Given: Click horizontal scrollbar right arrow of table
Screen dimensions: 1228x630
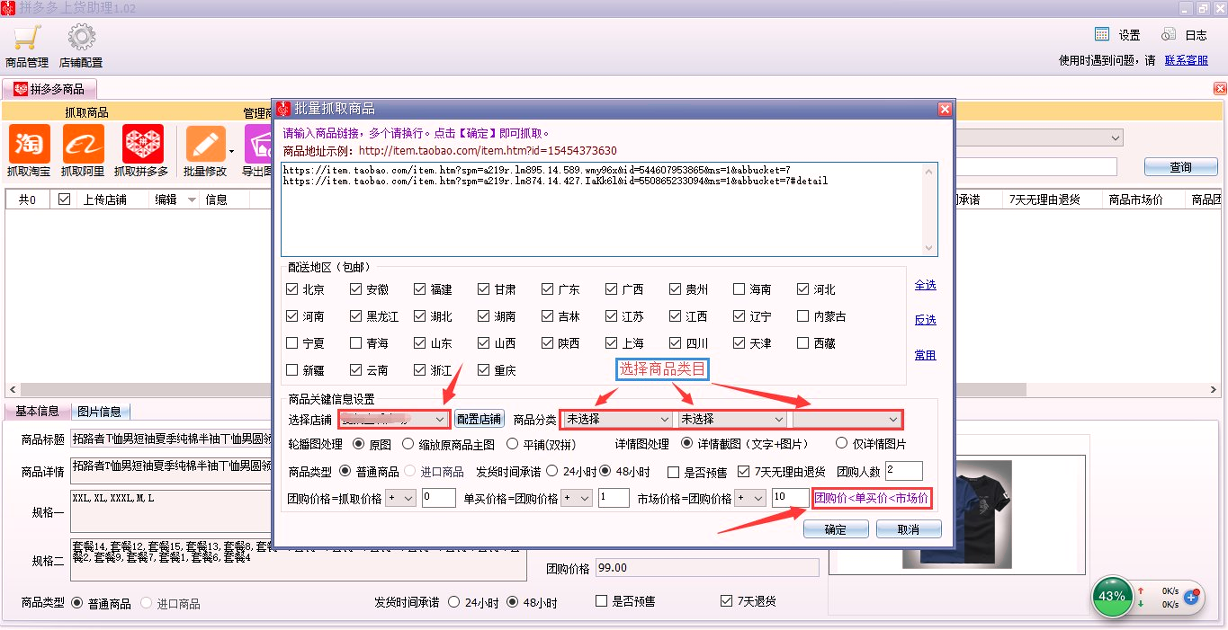Looking at the screenshot, I should 1212,391.
